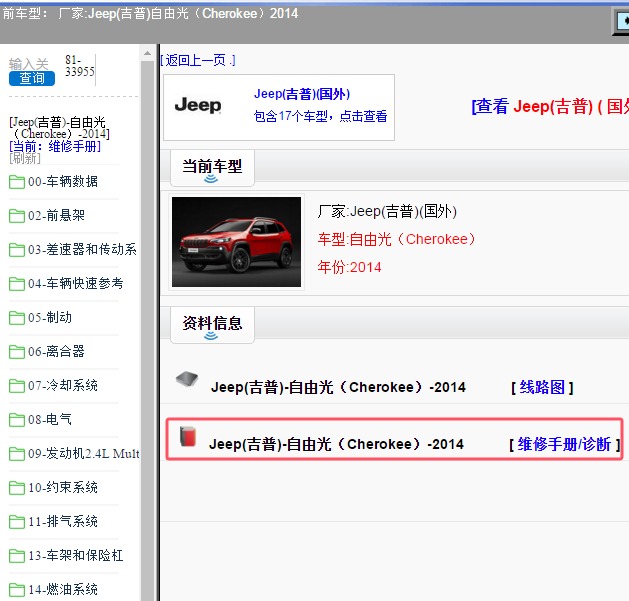This screenshot has height=601, width=629.
Task: Open folder icon of 09-发动机2.4L
Action: pos(17,454)
